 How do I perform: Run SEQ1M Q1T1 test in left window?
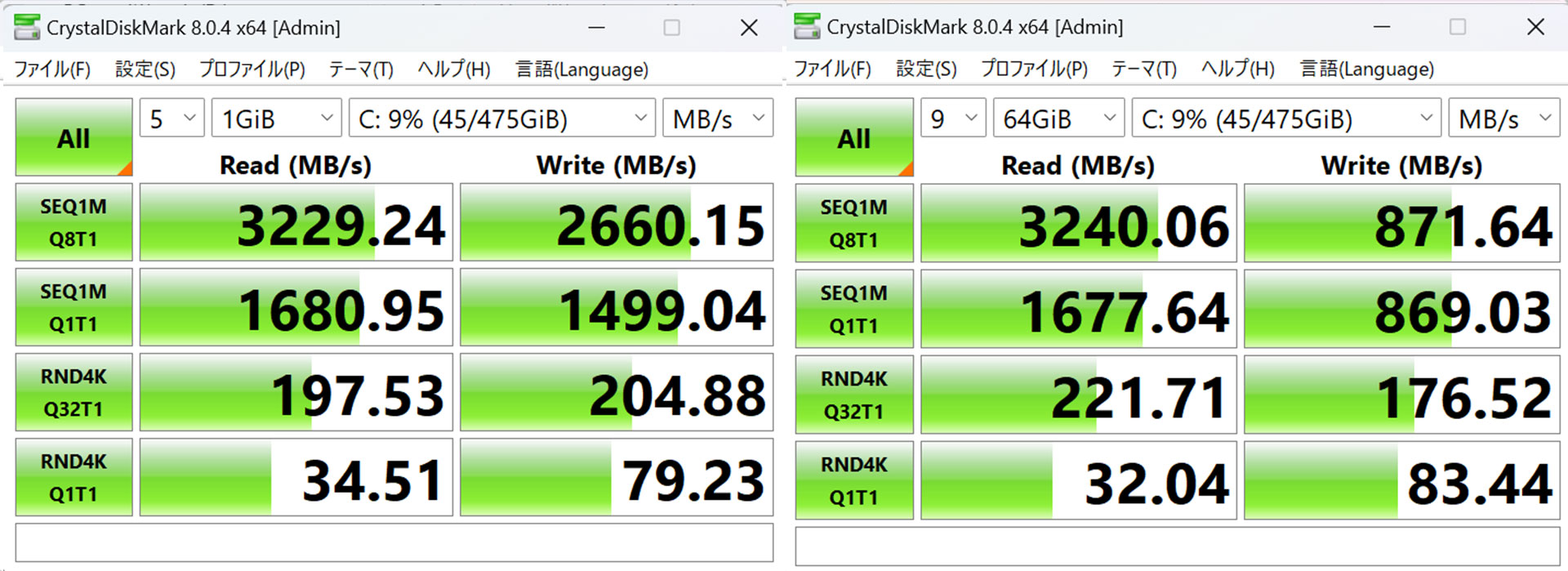pos(73,307)
